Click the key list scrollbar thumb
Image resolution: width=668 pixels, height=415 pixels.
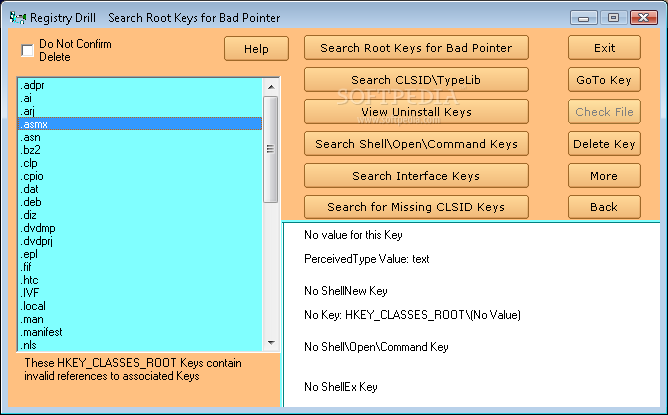pos(271,149)
